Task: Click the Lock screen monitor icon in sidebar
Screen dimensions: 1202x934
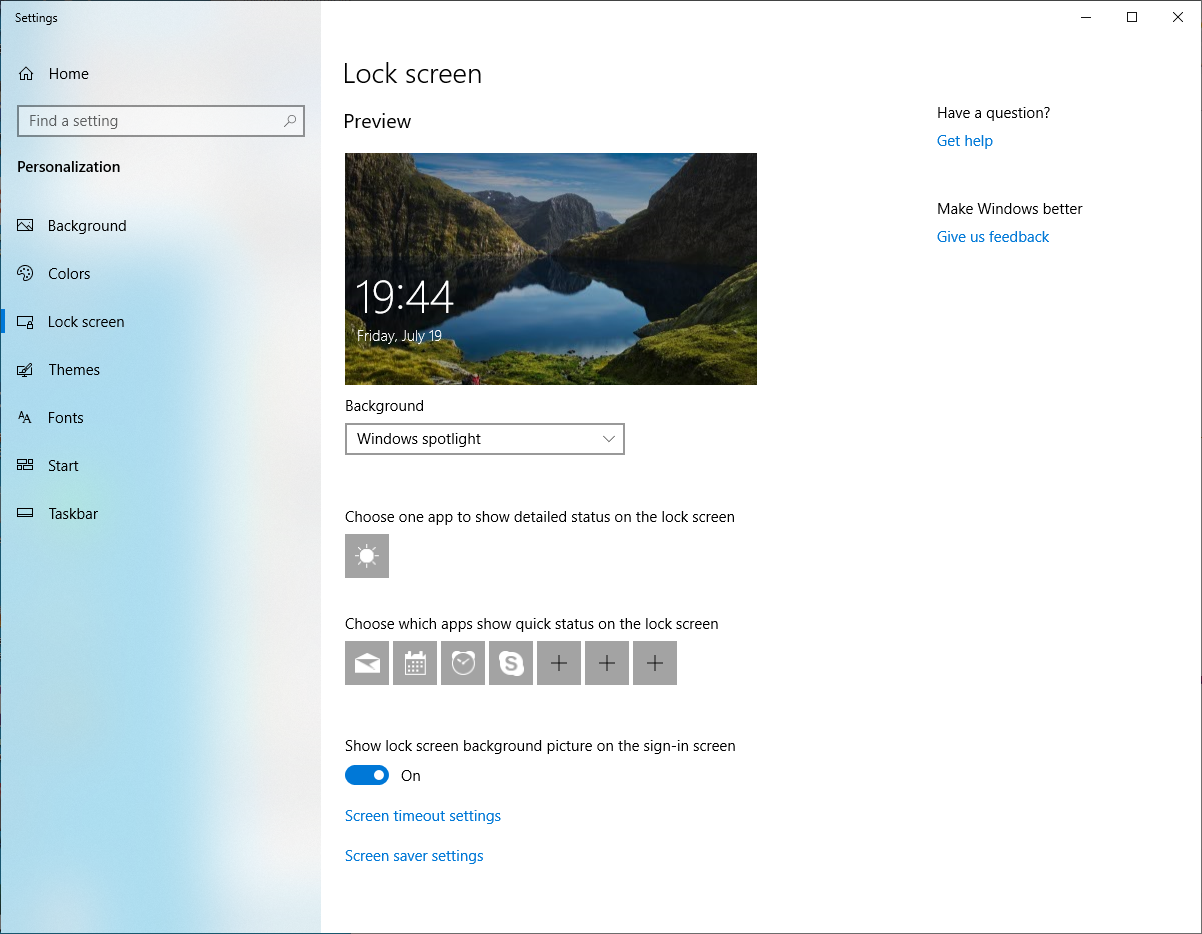Action: 26,322
